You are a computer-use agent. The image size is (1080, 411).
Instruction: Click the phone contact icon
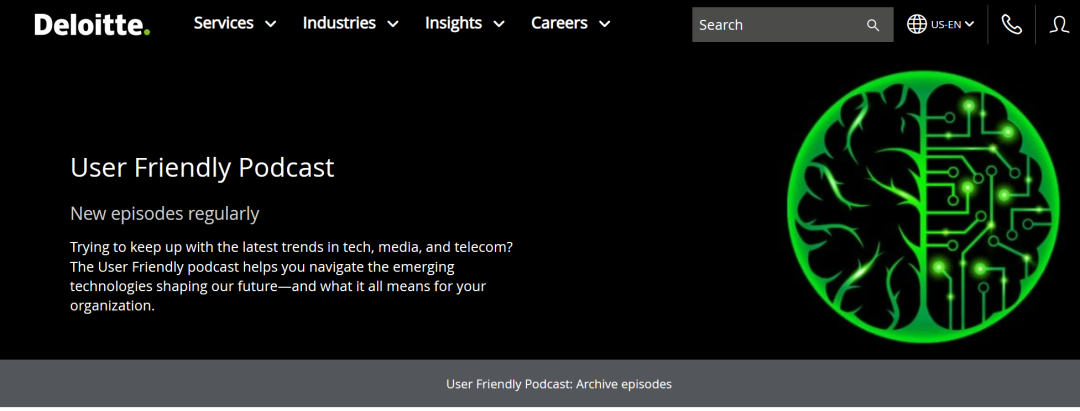[x=1011, y=25]
